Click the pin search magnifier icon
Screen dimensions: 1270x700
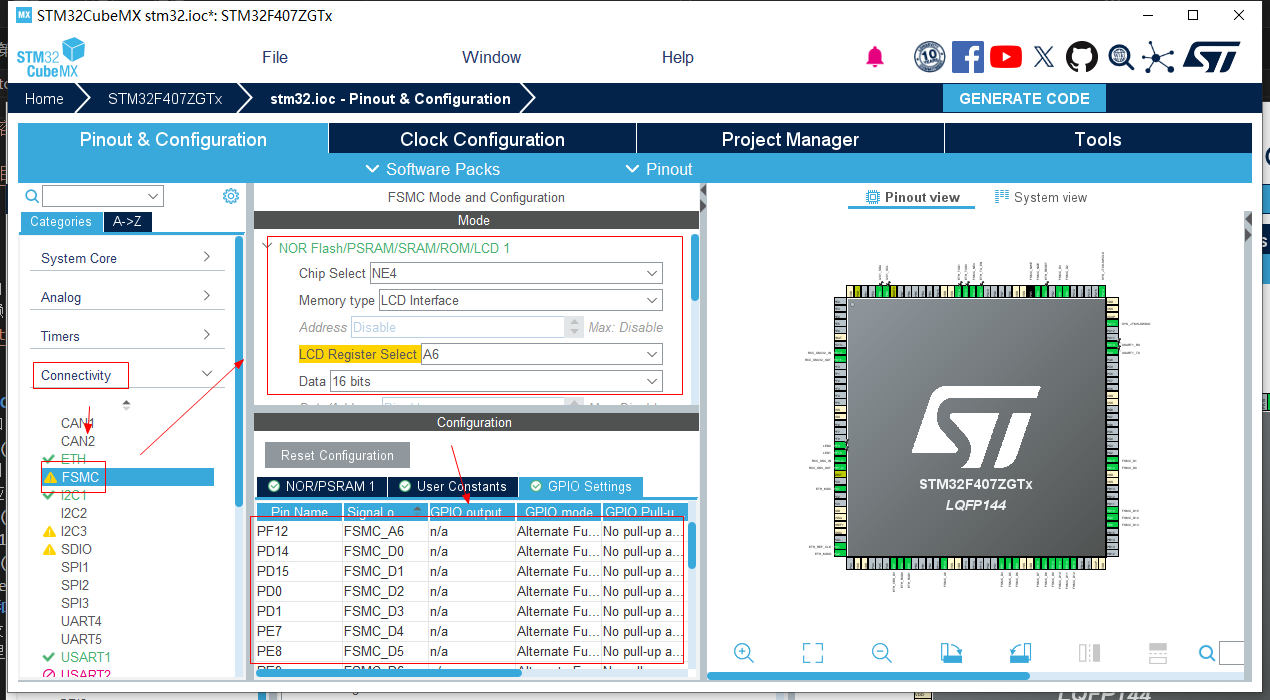(1207, 654)
